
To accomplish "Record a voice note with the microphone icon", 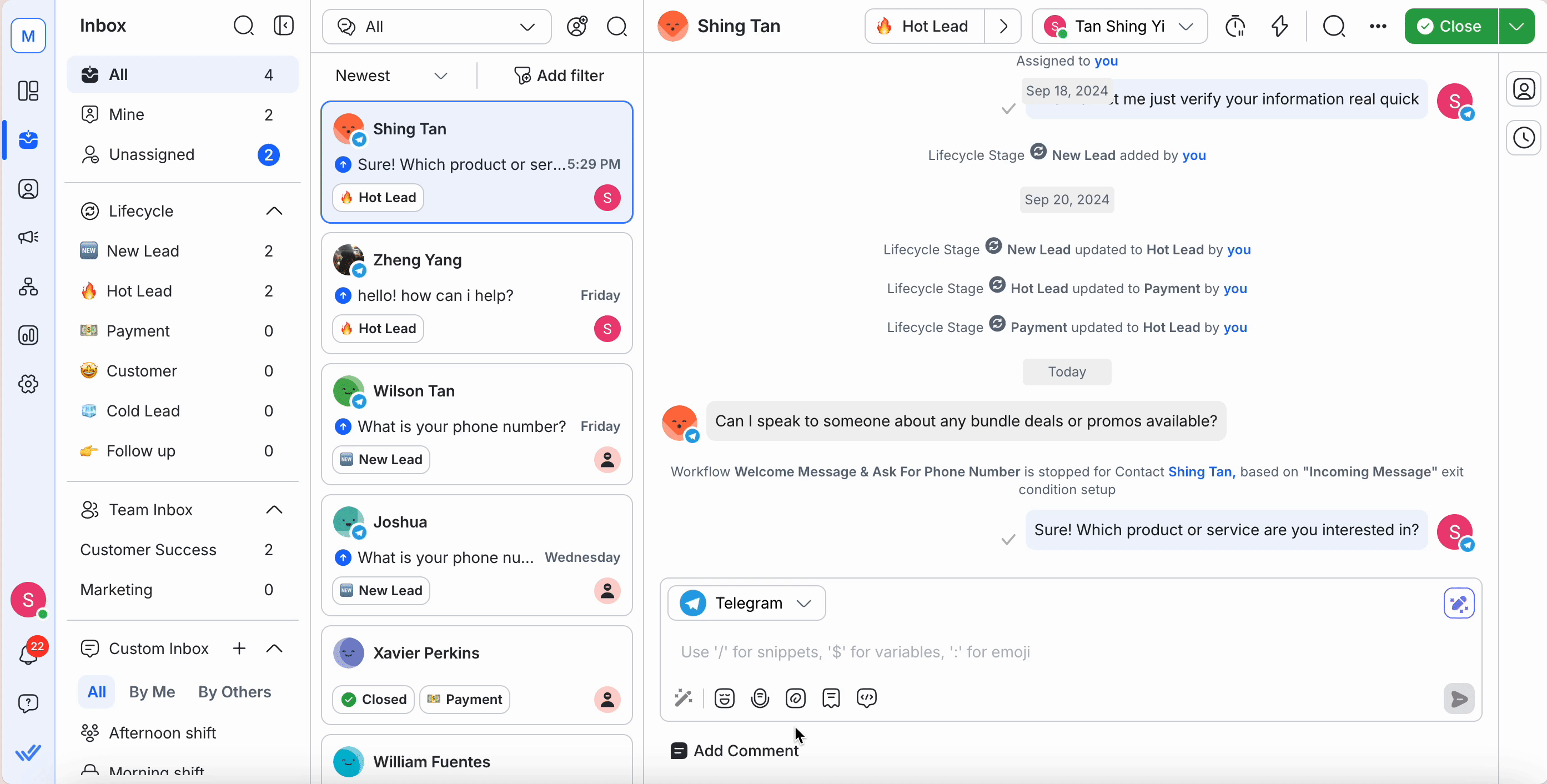I will (760, 697).
